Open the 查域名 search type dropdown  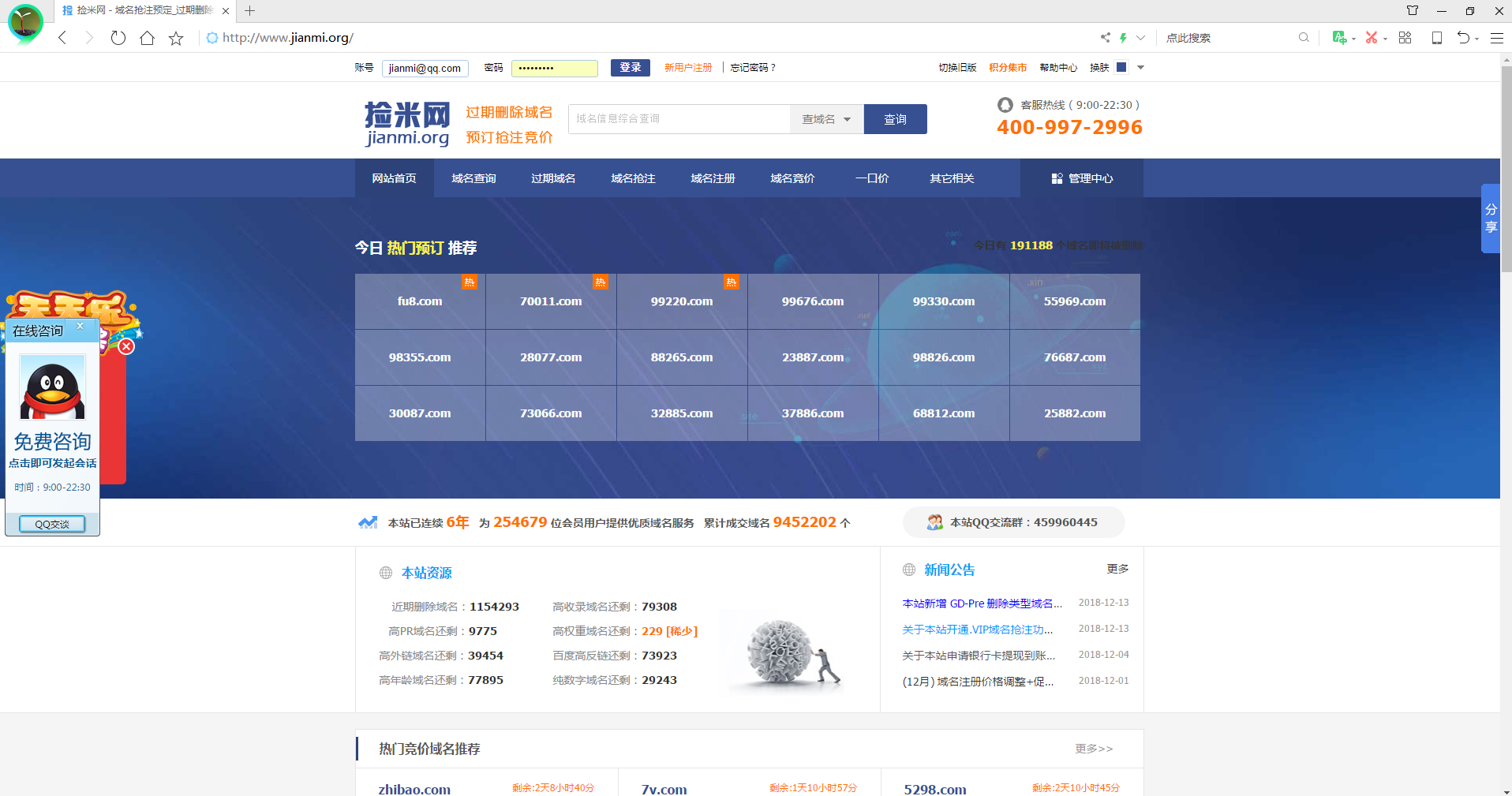826,118
